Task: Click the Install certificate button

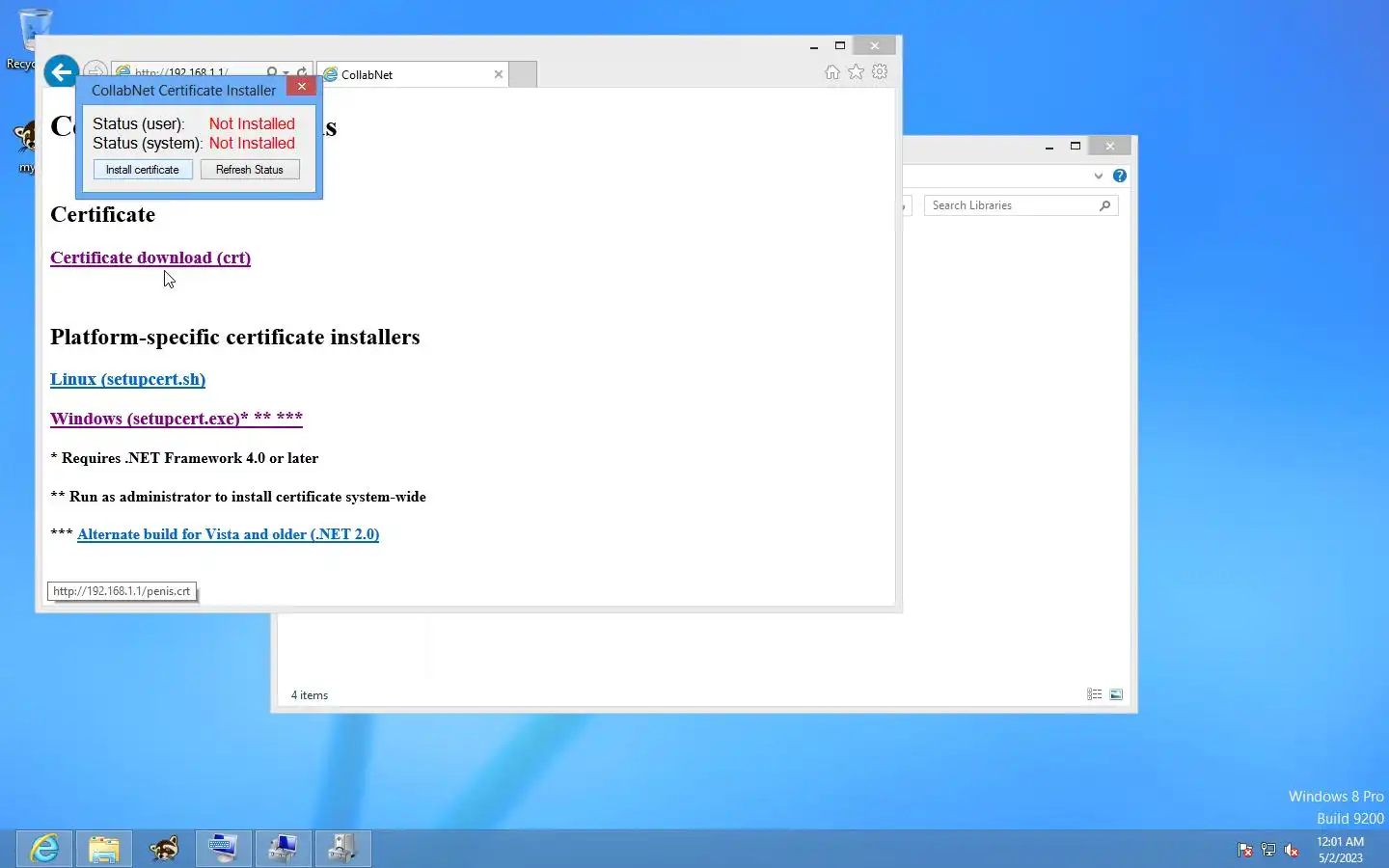Action: tap(143, 170)
